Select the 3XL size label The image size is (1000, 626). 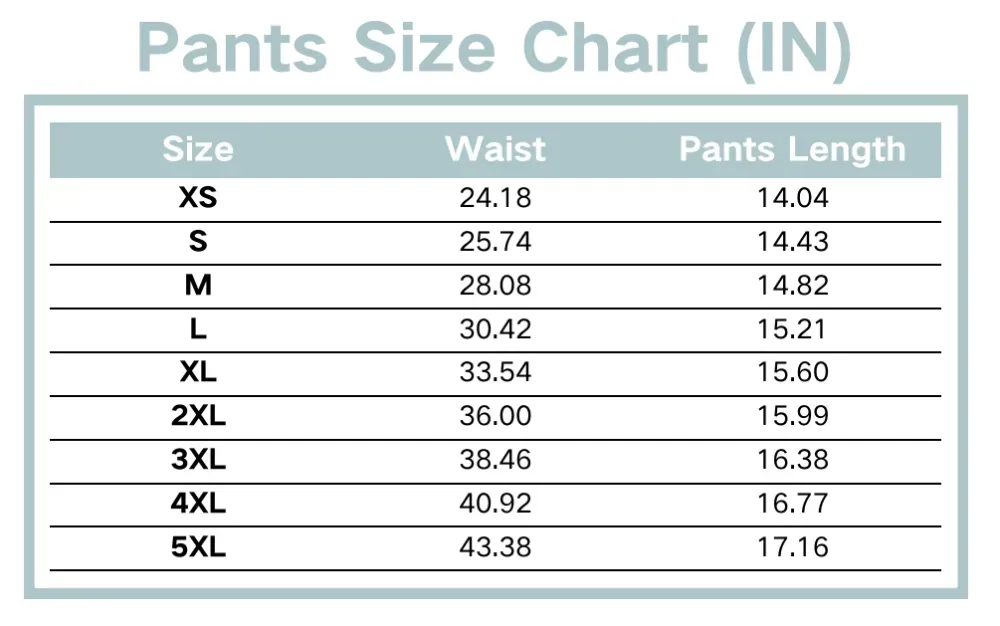[x=198, y=460]
